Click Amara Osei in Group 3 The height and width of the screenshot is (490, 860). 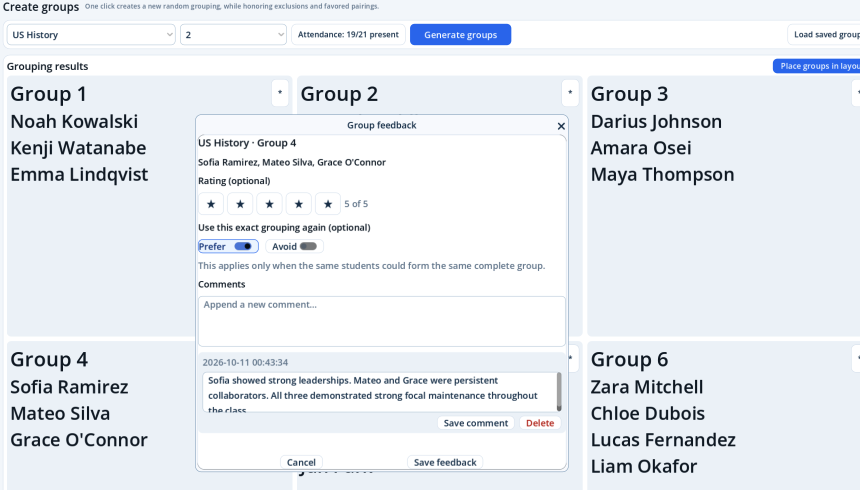[641, 148]
